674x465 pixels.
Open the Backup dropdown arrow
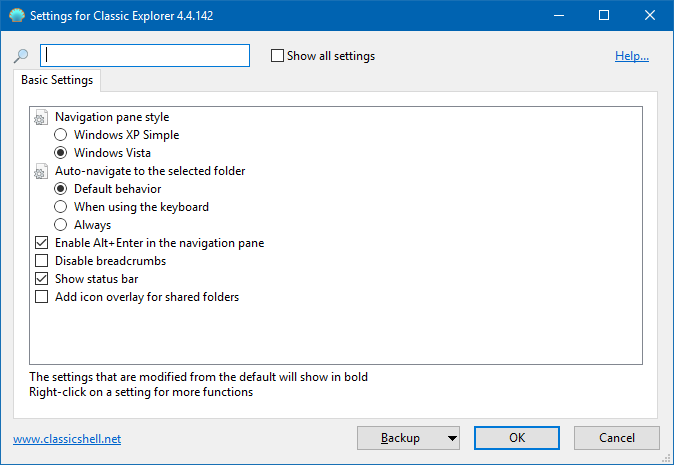coord(451,438)
